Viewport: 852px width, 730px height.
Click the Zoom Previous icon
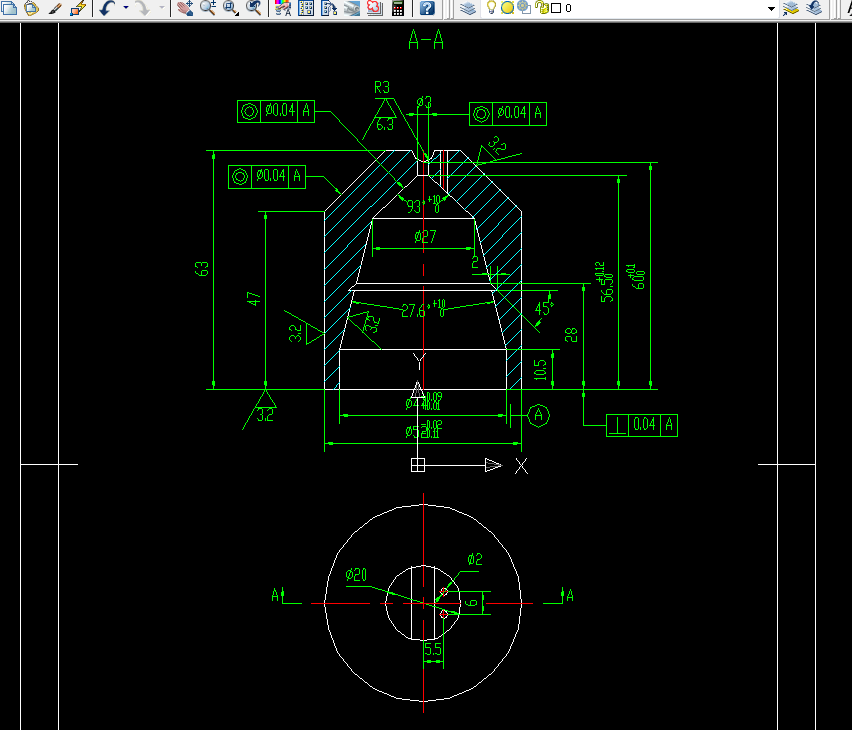tap(254, 8)
